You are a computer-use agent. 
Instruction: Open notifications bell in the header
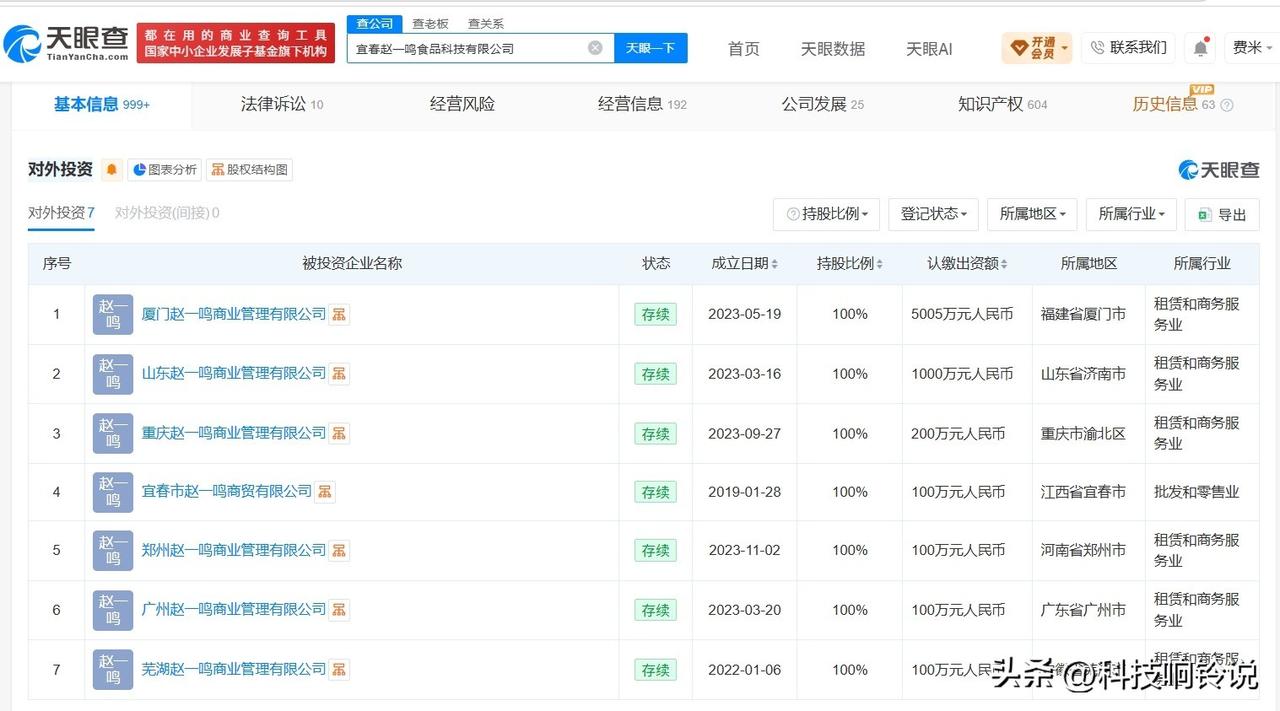click(x=1200, y=47)
